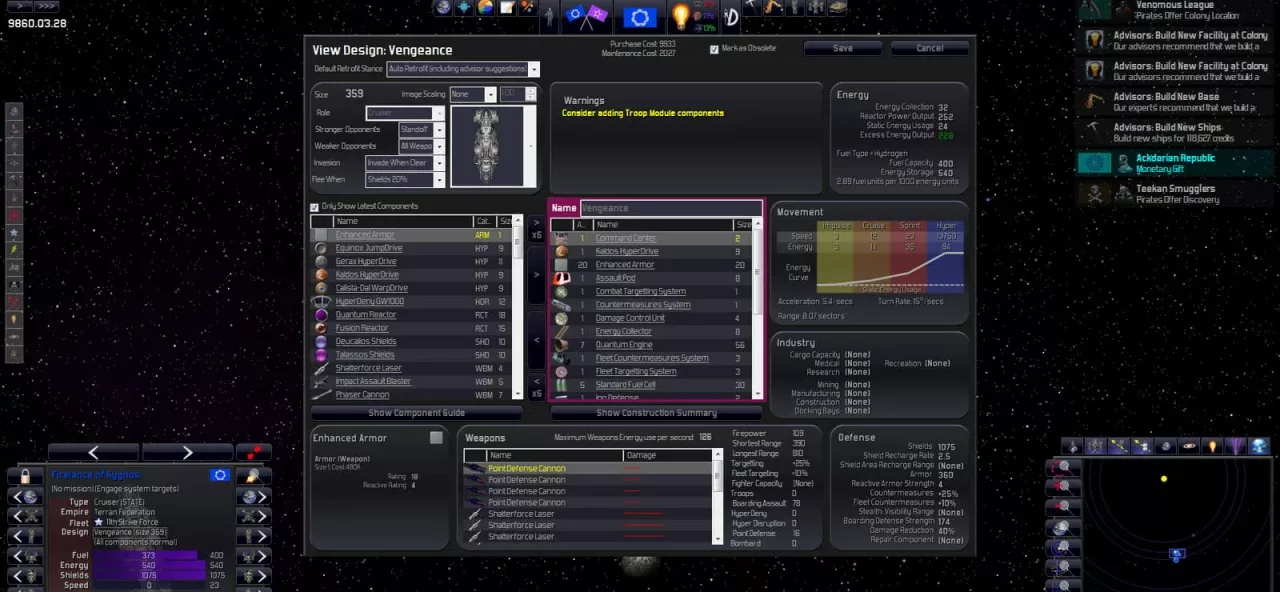Open Ackdarian Republic Monetary Gift message
Viewport: 1280px width, 592px height.
point(1176,163)
